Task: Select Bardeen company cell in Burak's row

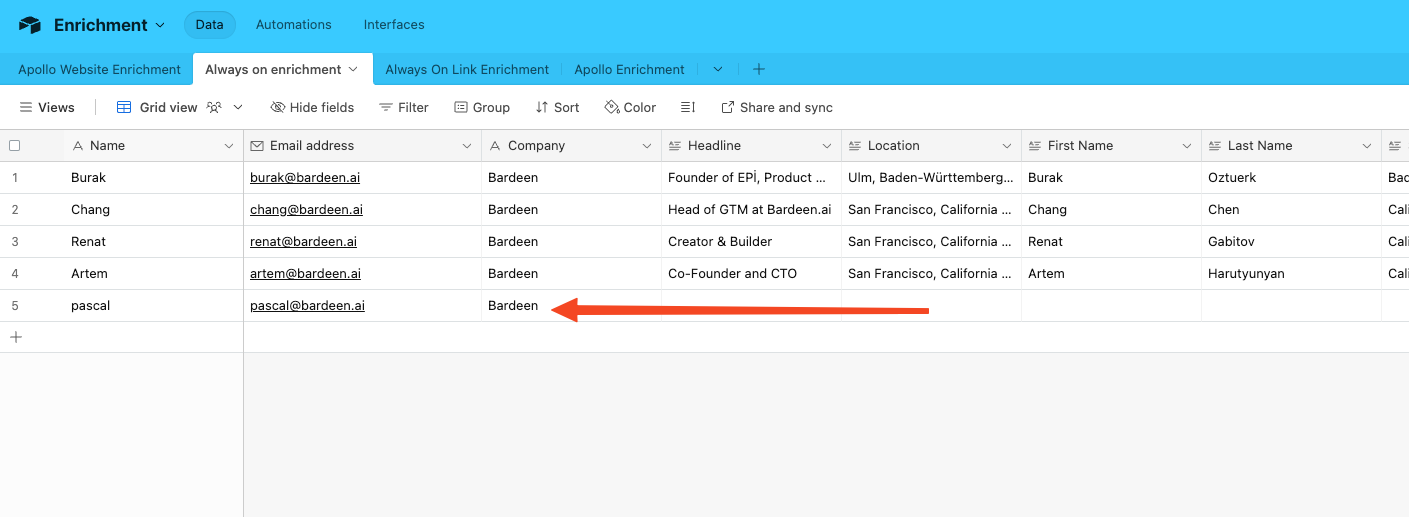Action: pyautogui.click(x=571, y=177)
